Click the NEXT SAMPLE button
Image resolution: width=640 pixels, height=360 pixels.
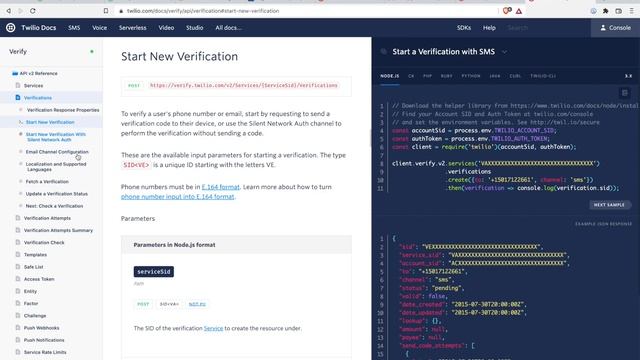[x=609, y=205]
